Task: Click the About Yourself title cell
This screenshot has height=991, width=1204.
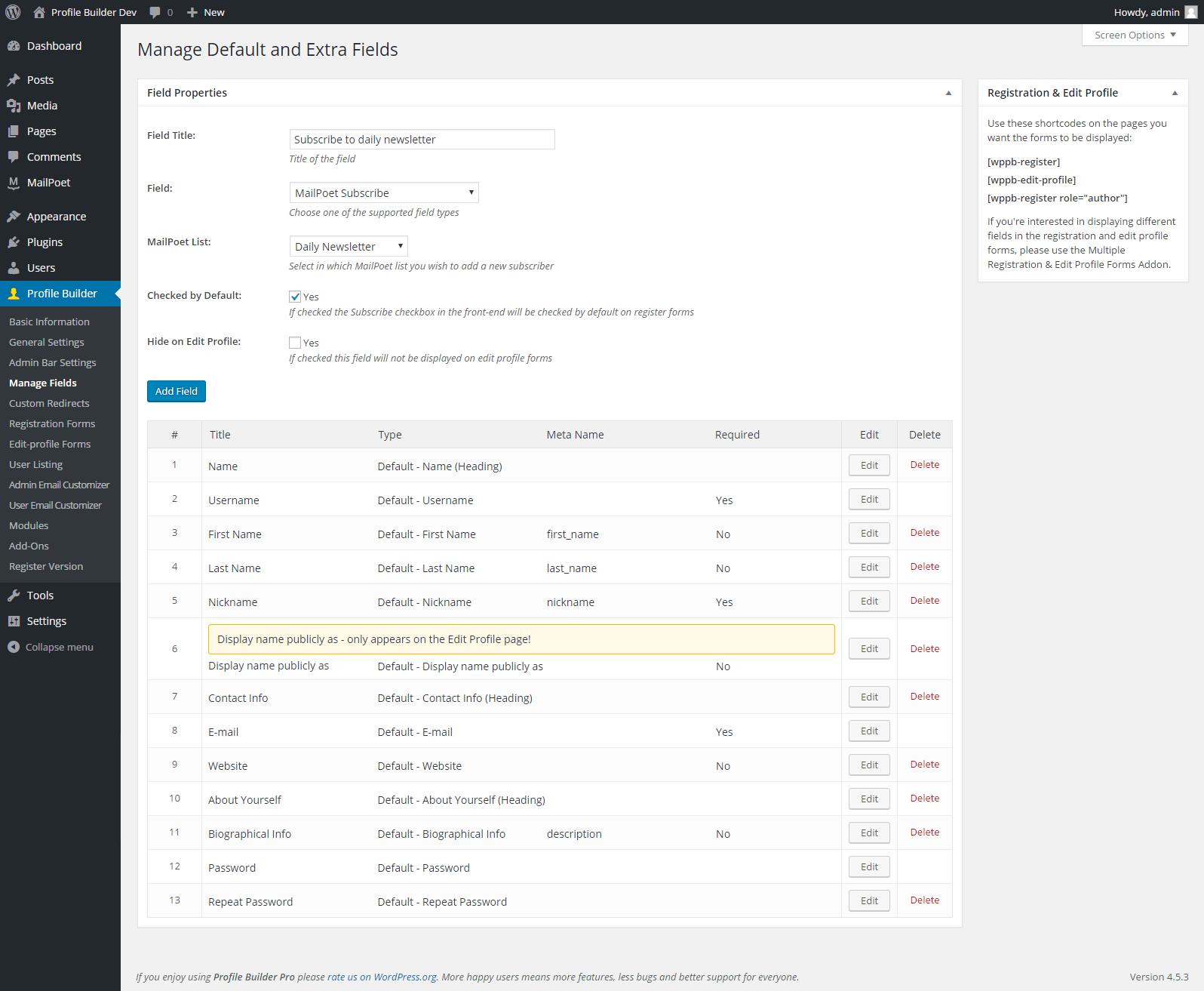Action: [244, 800]
